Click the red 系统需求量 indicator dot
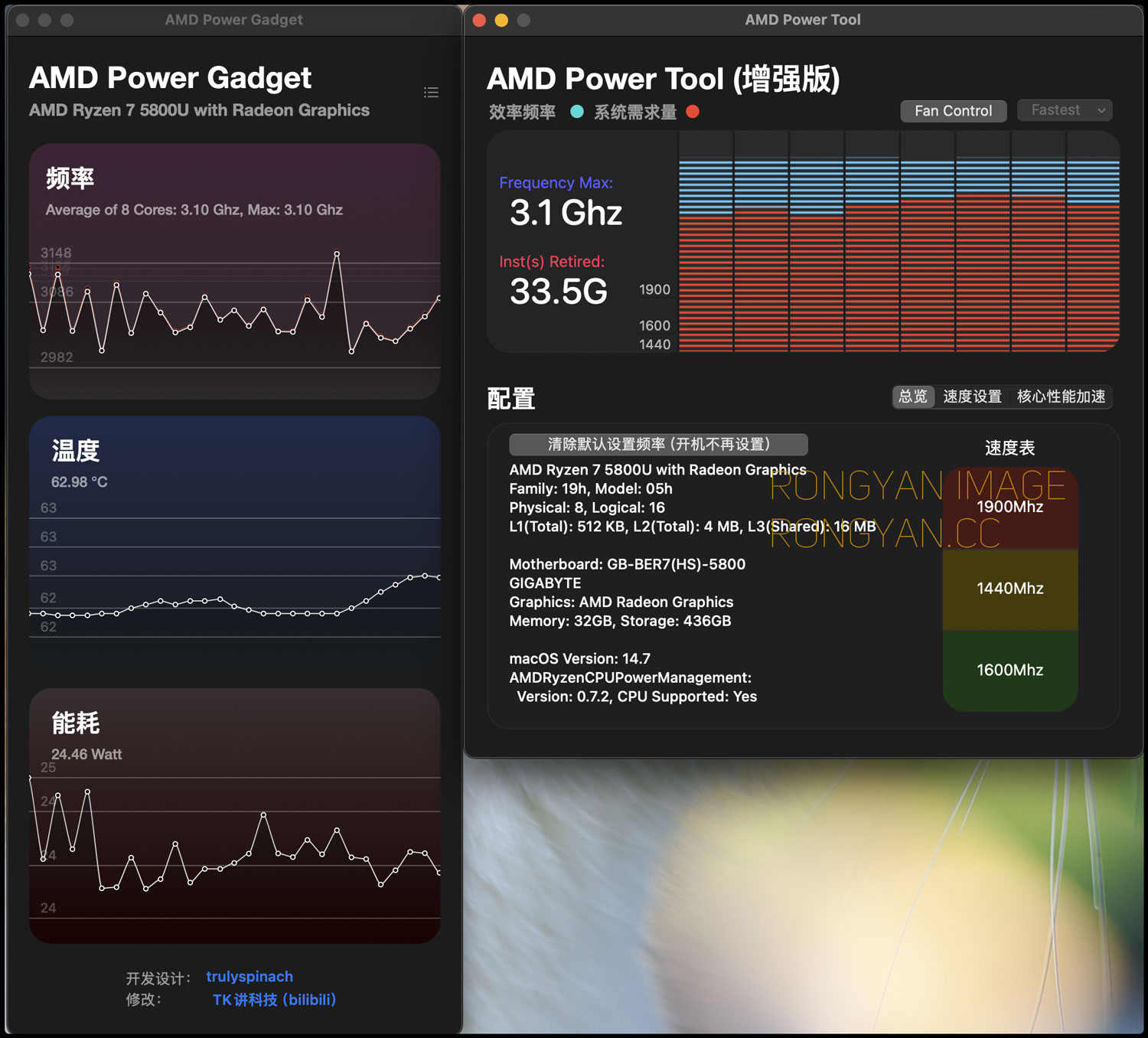This screenshot has height=1038, width=1148. pyautogui.click(x=693, y=112)
